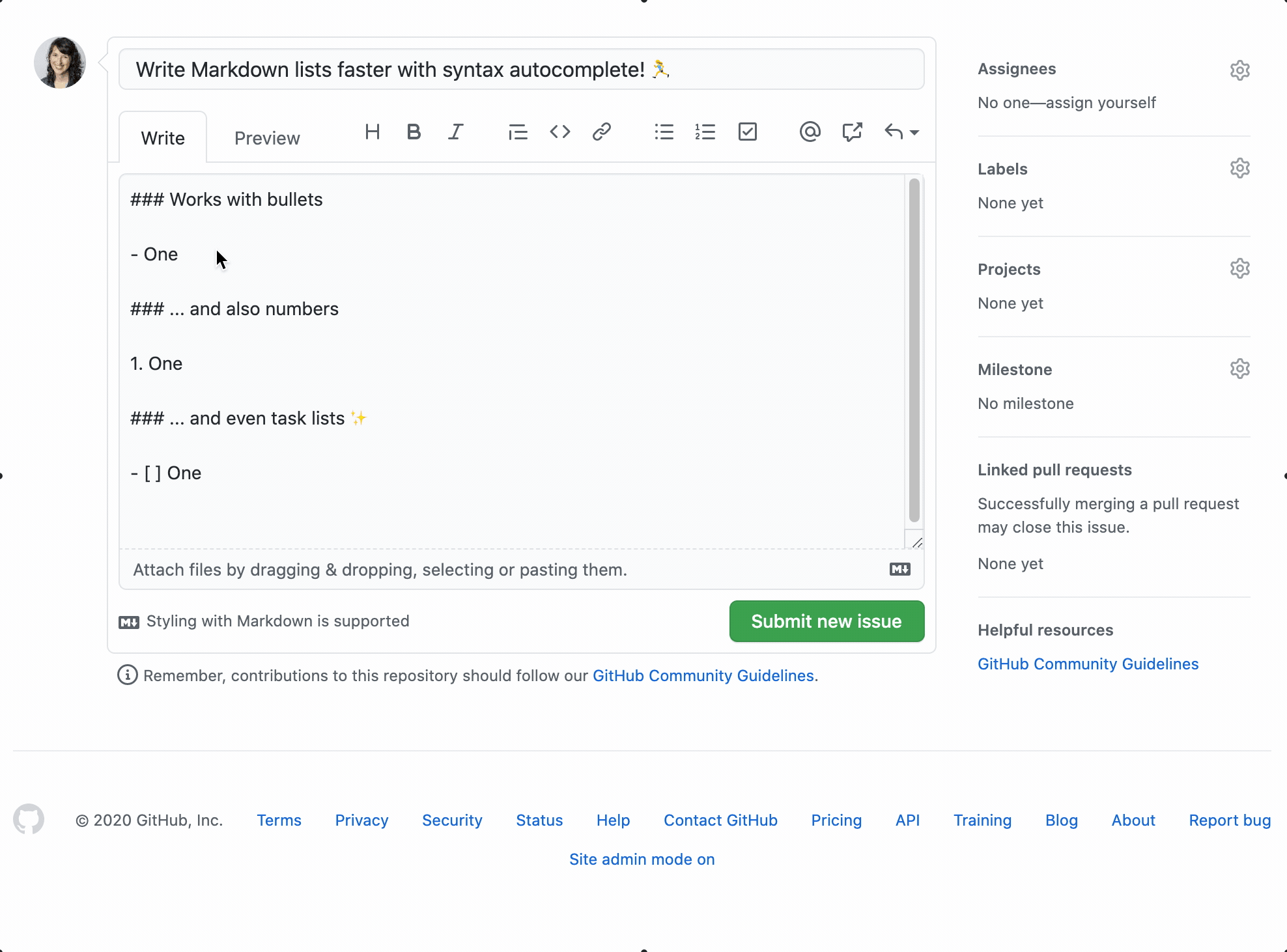
Task: Insert a heading with the Heading icon
Action: 372,132
